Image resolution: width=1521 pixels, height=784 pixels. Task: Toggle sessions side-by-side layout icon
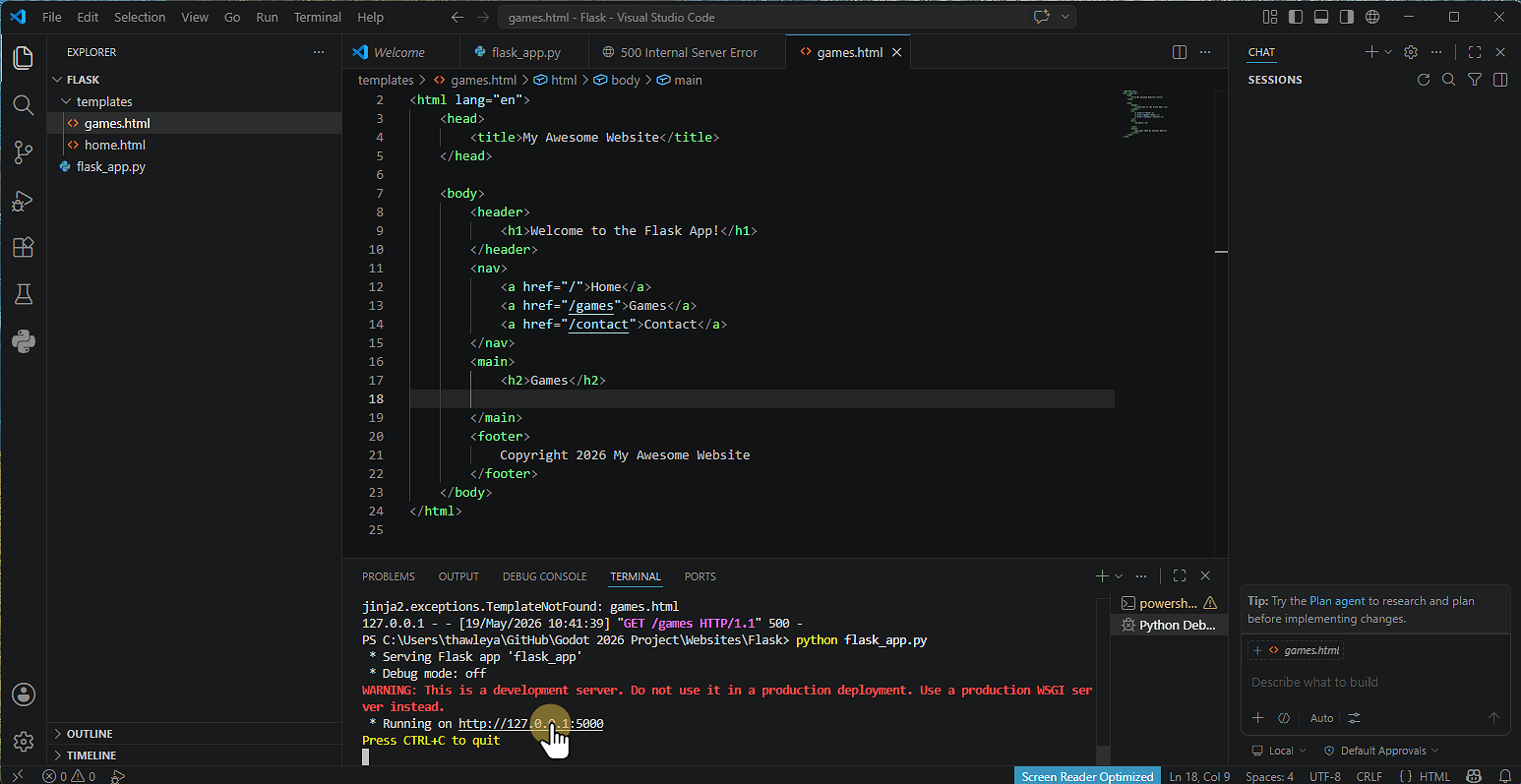[1500, 80]
